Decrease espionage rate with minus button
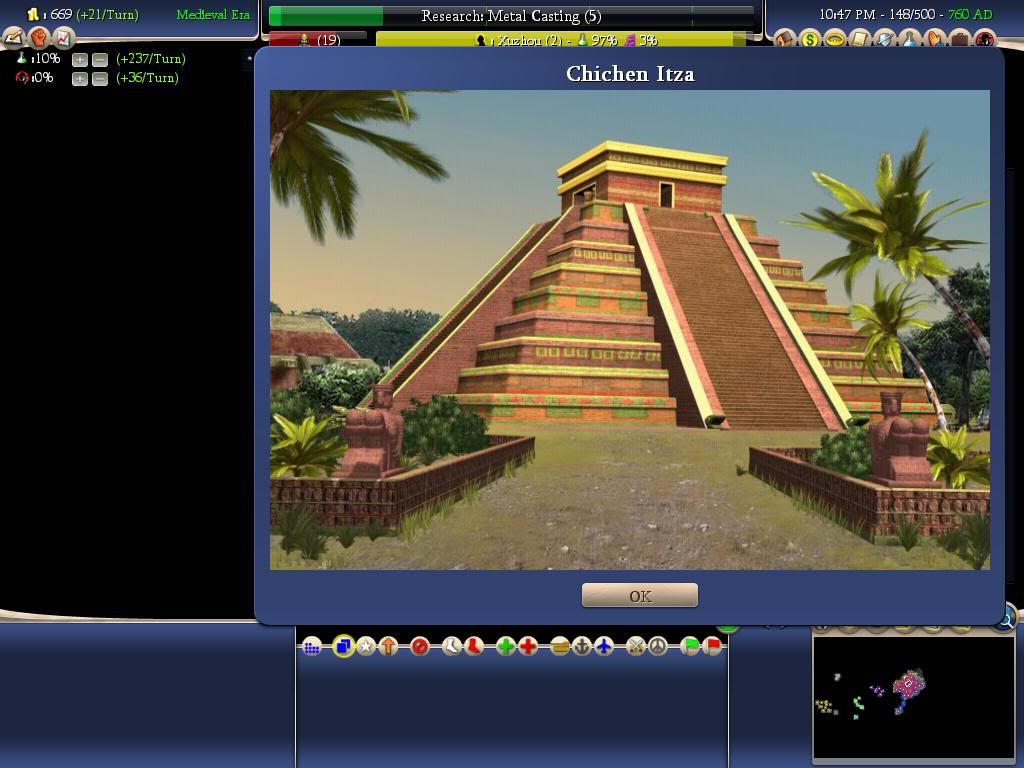1024x768 pixels. click(x=100, y=79)
